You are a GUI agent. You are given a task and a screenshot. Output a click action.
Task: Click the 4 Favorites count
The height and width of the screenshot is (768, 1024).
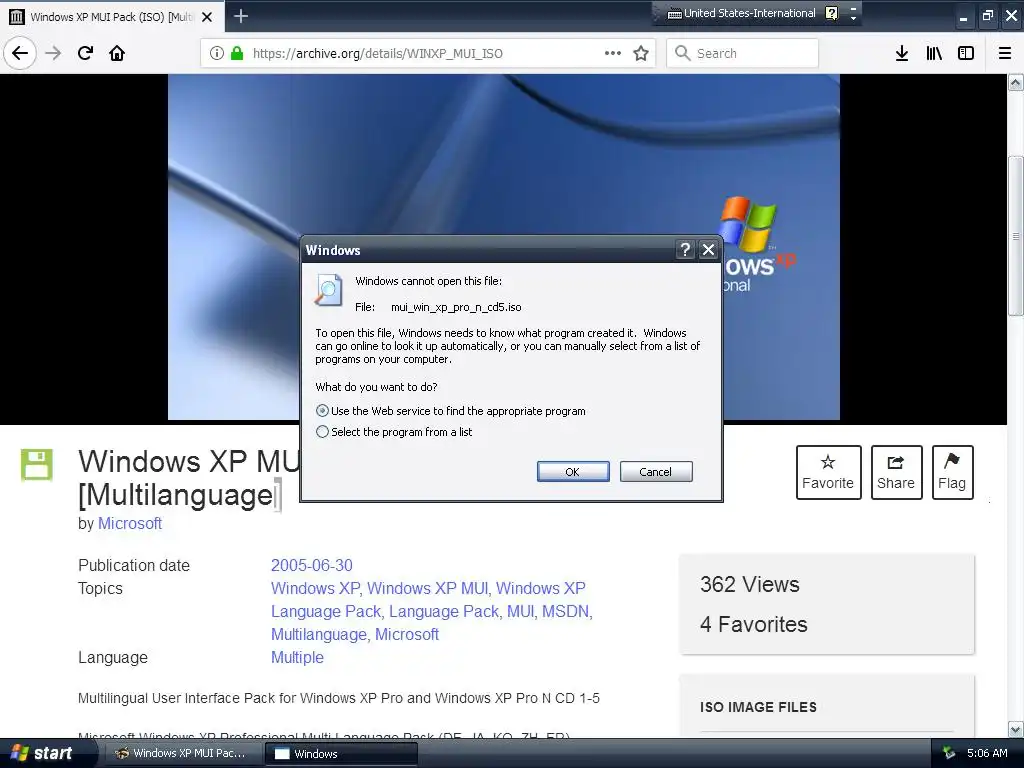[754, 624]
